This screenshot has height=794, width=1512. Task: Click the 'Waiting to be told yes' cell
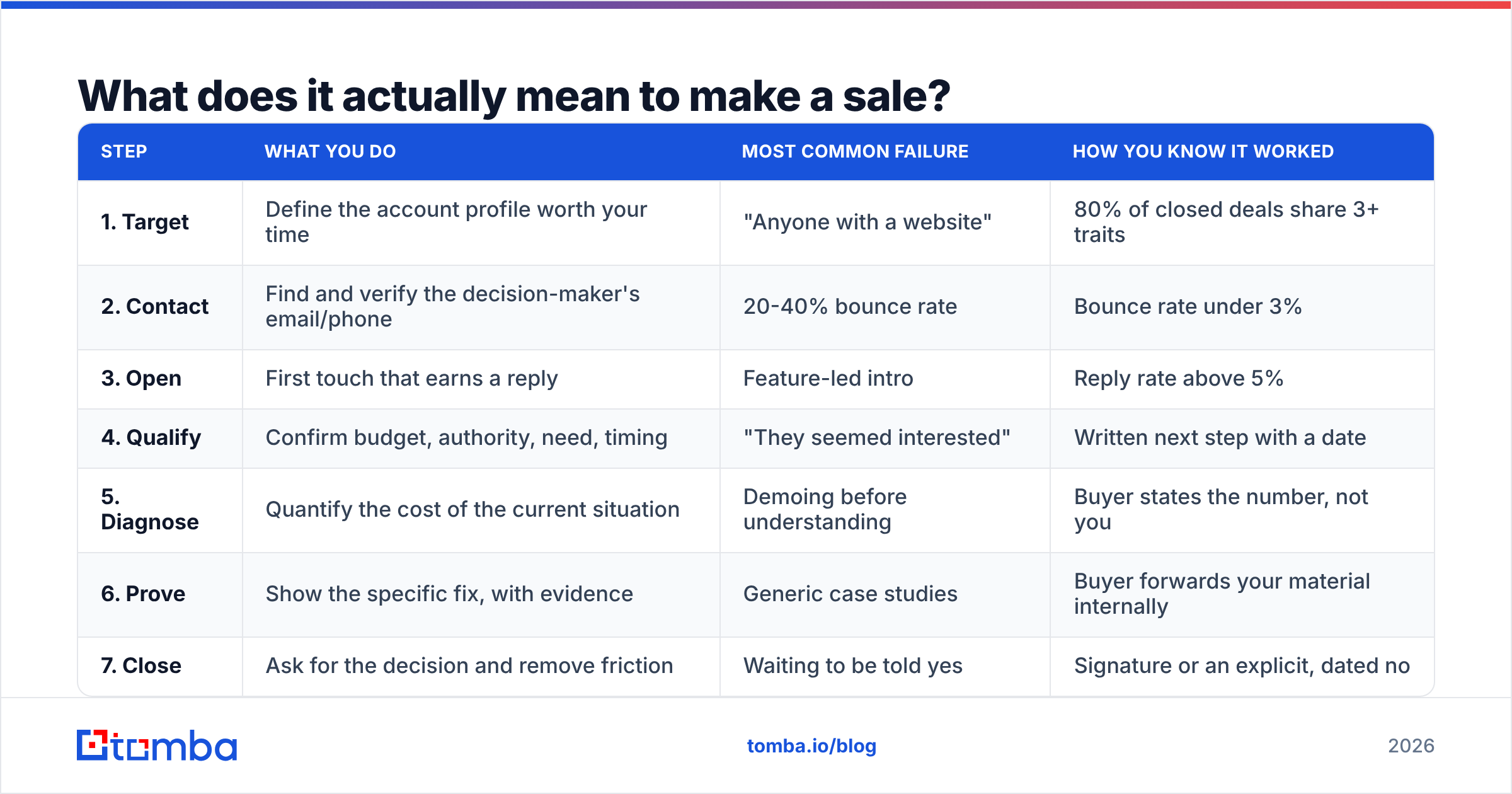click(x=885, y=667)
